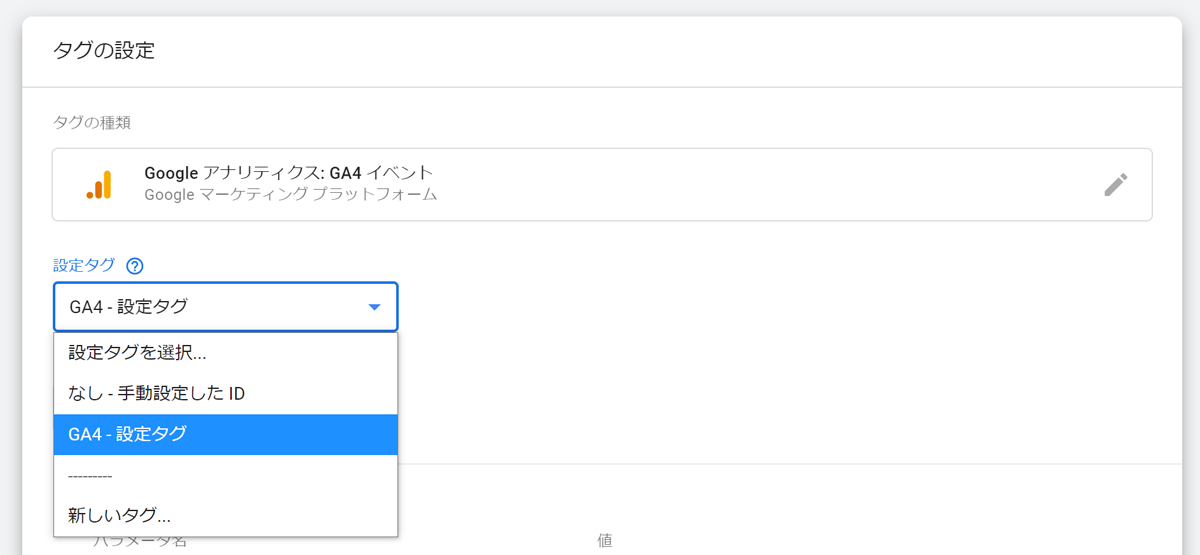Click the 値 column header
Image resolution: width=1200 pixels, height=555 pixels.
[605, 541]
